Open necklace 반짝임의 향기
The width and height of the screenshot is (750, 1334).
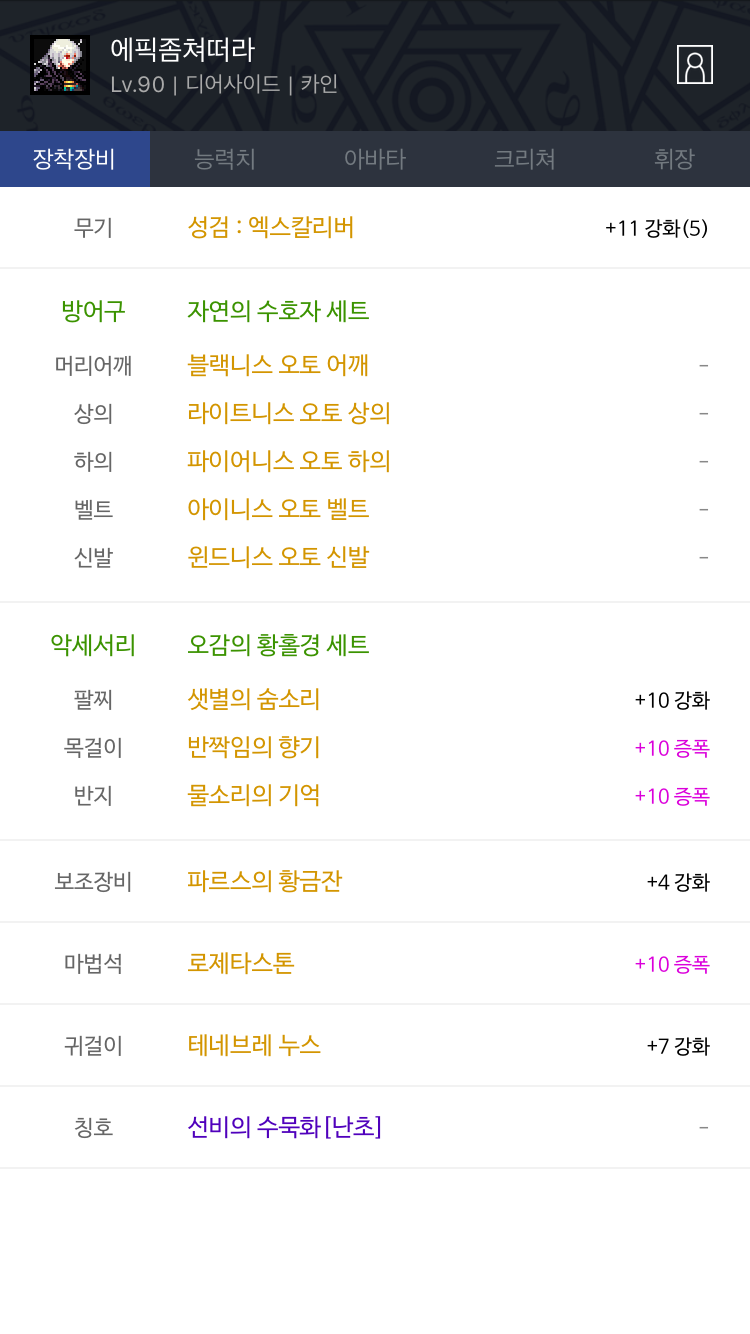coord(254,747)
